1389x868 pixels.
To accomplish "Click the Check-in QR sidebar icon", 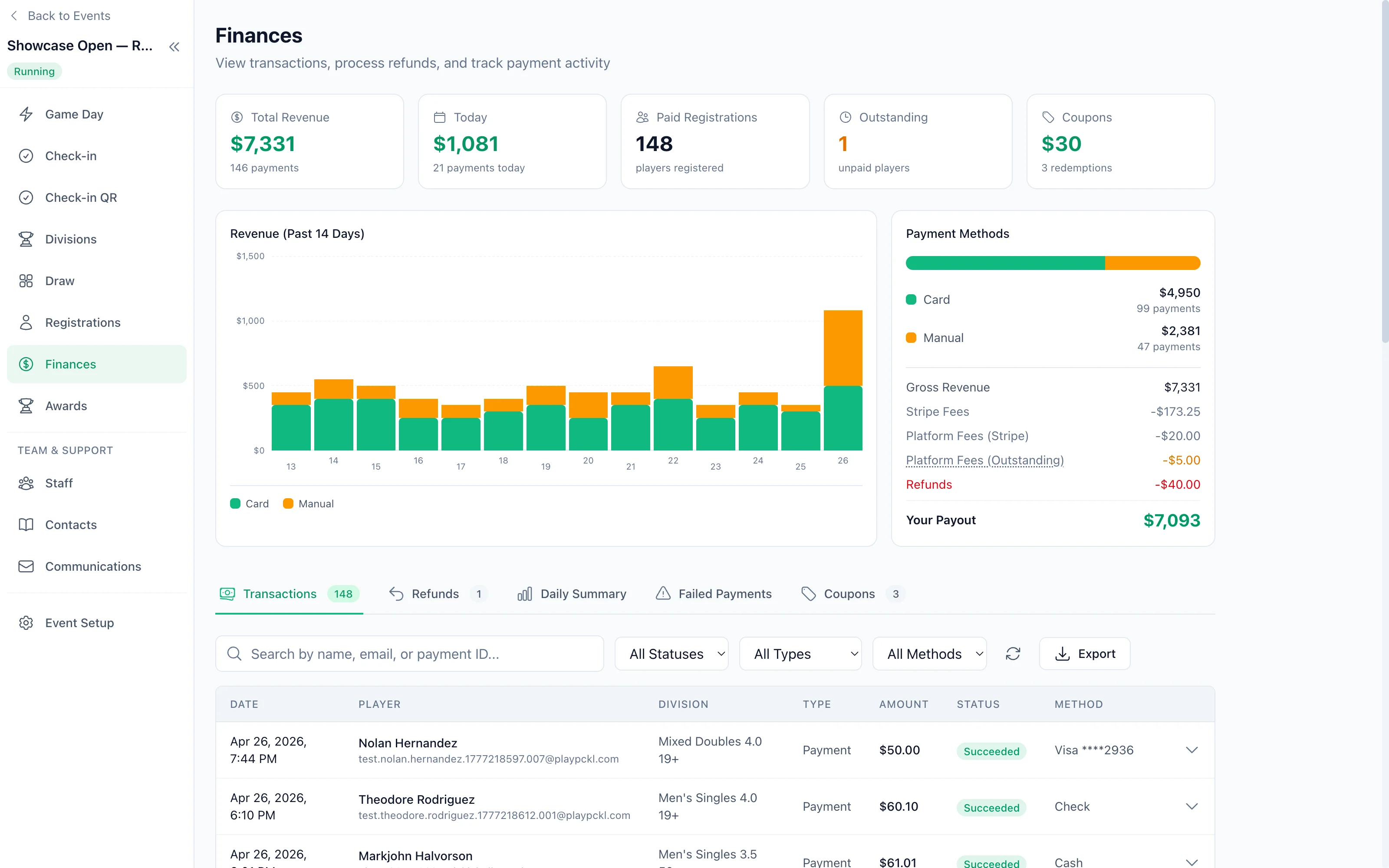I will coord(26,197).
